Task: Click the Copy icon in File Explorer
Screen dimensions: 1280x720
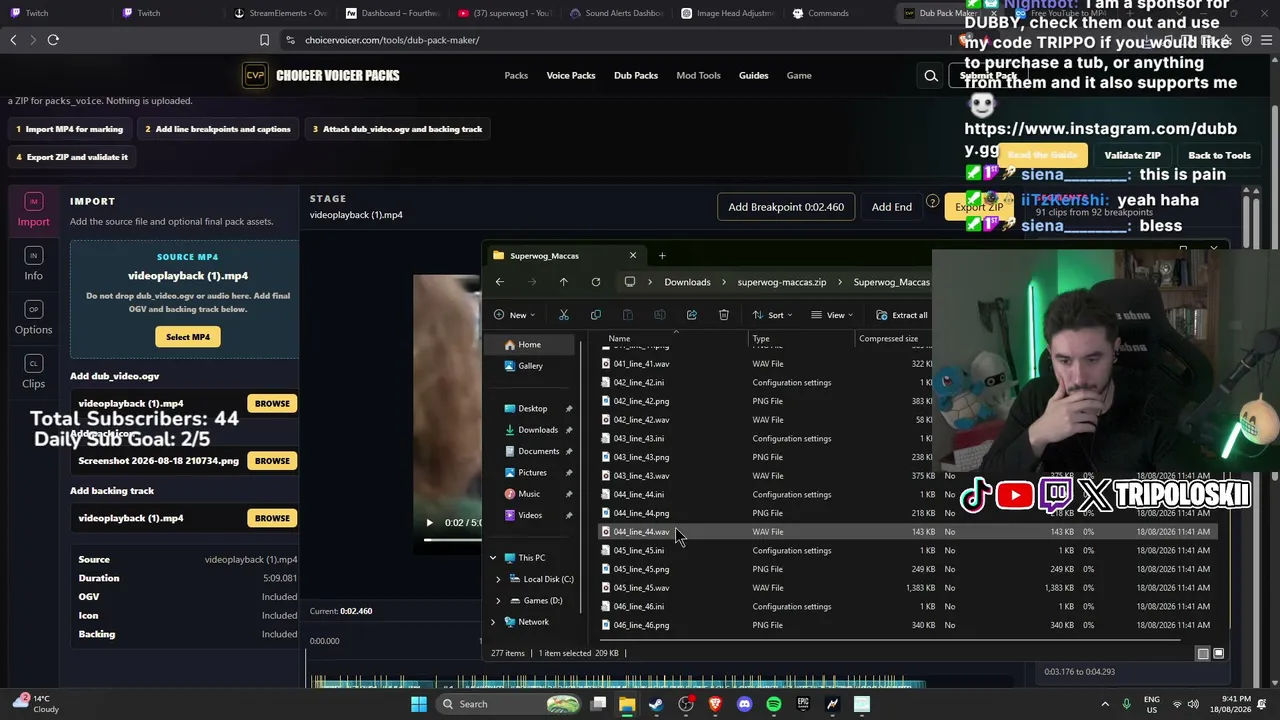Action: pos(596,315)
